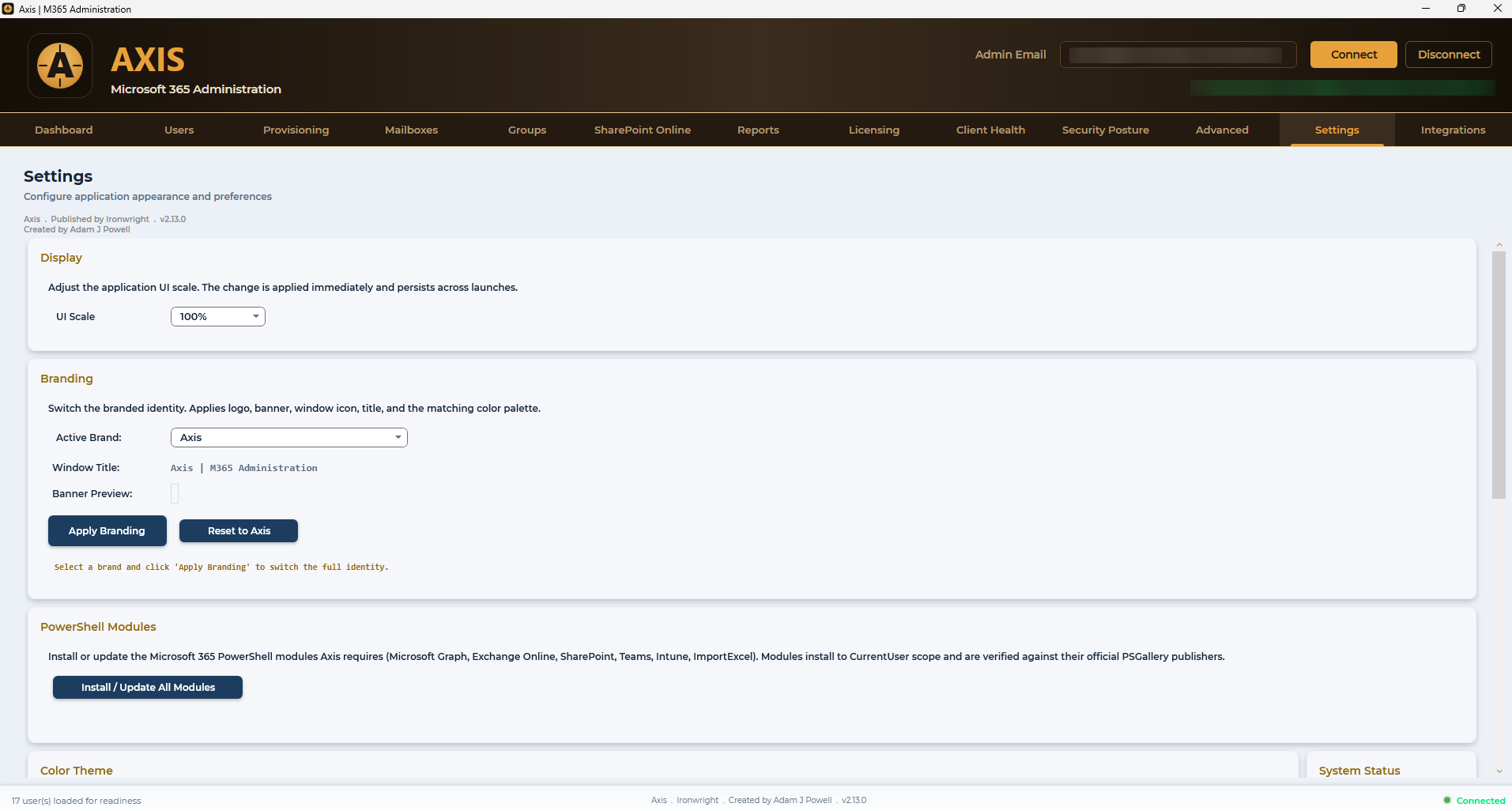Click the Axis title bar app icon
Viewport: 1512px width, 811px height.
(x=8, y=9)
